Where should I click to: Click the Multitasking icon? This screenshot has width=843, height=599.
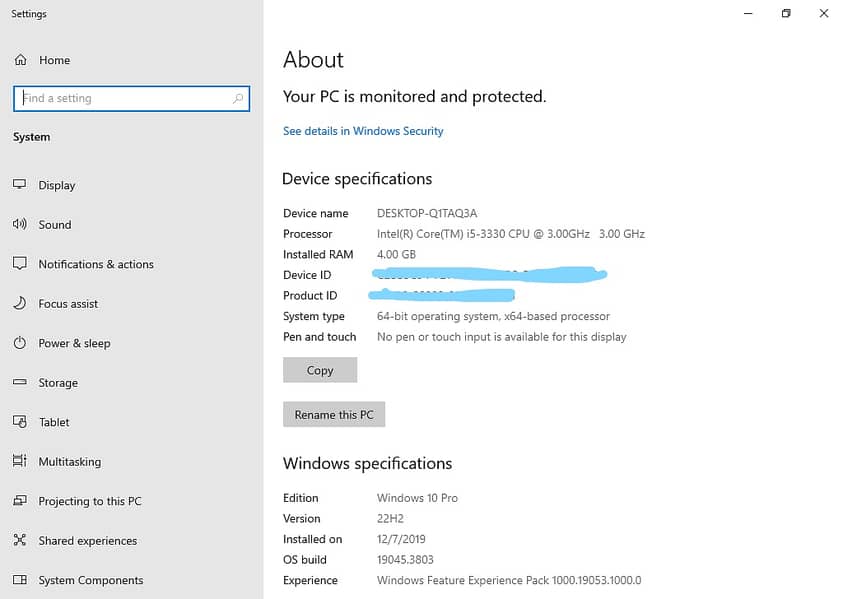point(19,461)
